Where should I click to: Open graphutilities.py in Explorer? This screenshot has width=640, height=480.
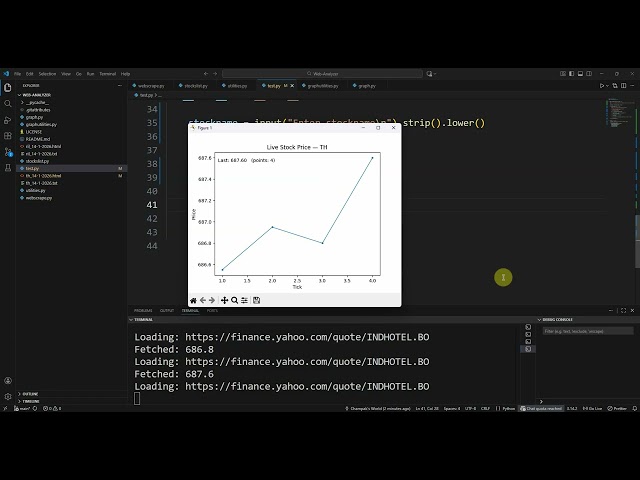[x=41, y=124]
